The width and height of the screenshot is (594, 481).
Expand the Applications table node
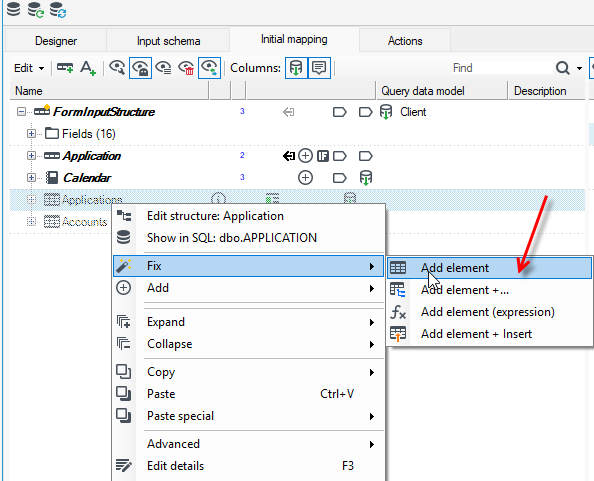coord(31,200)
